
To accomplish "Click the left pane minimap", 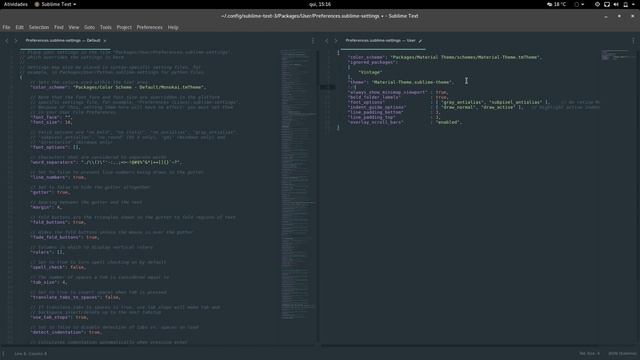I will click(298, 184).
